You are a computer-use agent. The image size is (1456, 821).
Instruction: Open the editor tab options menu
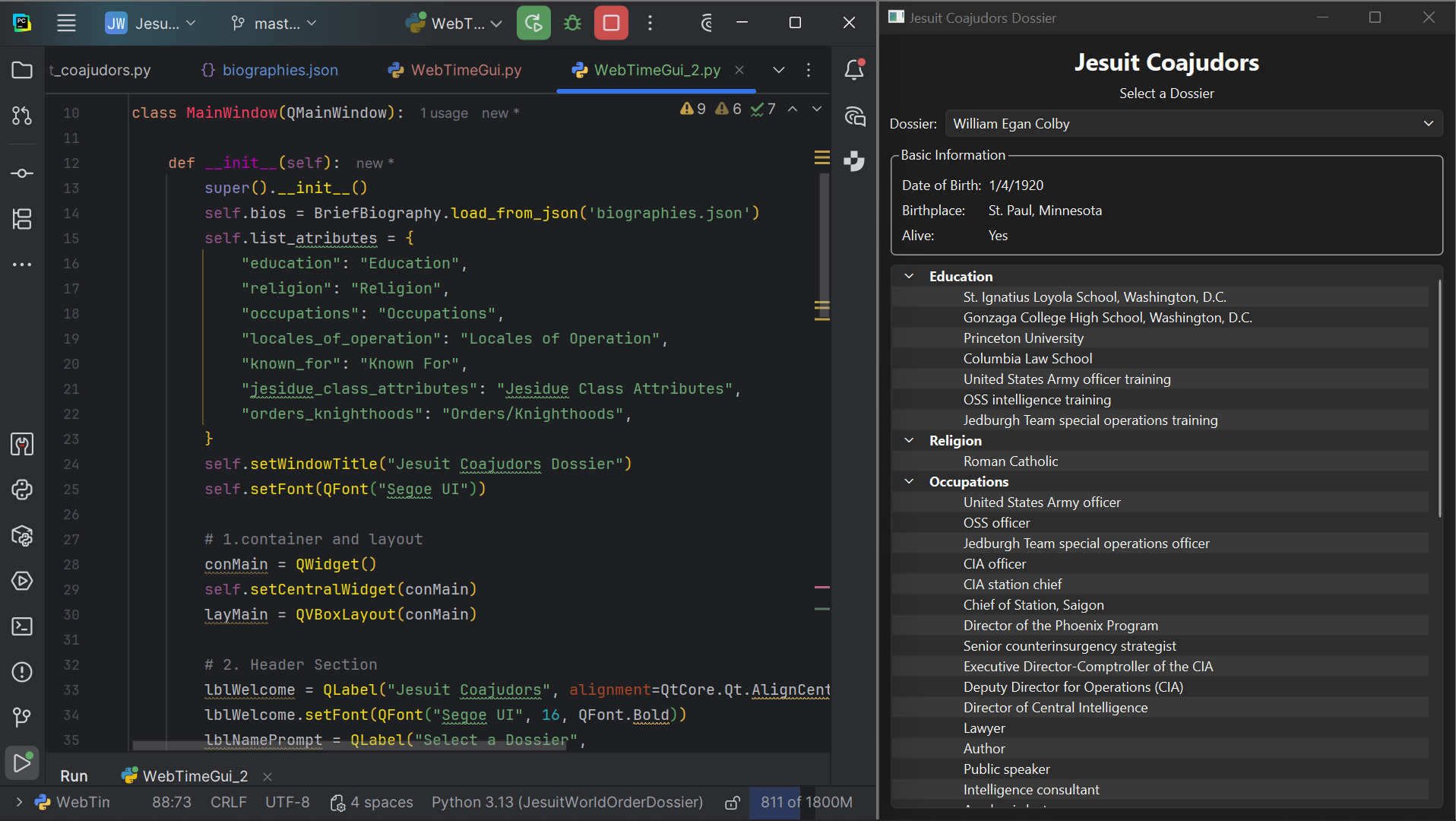[809, 70]
